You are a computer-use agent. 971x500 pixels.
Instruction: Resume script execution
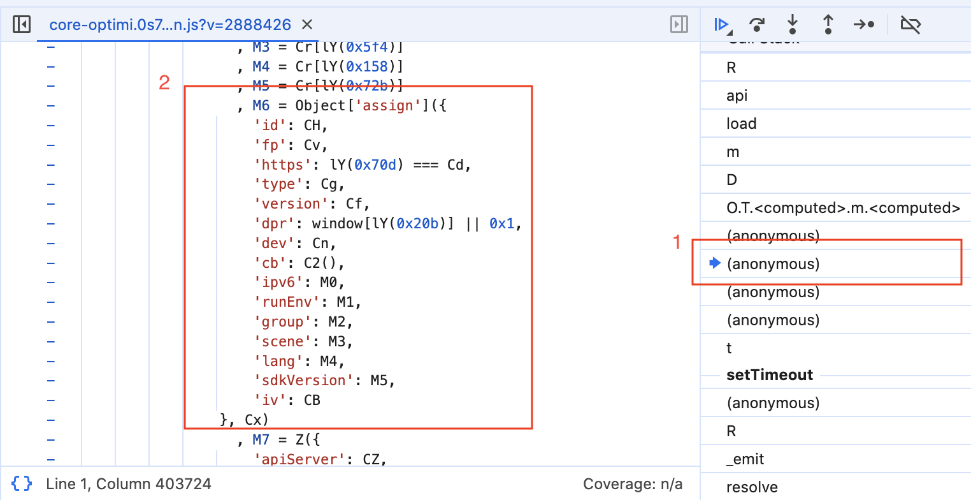click(721, 24)
